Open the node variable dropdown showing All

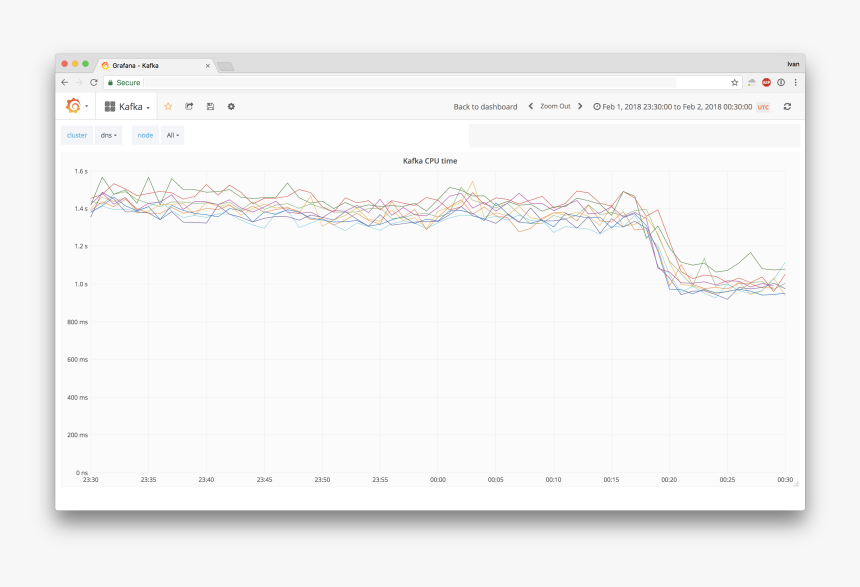[173, 135]
